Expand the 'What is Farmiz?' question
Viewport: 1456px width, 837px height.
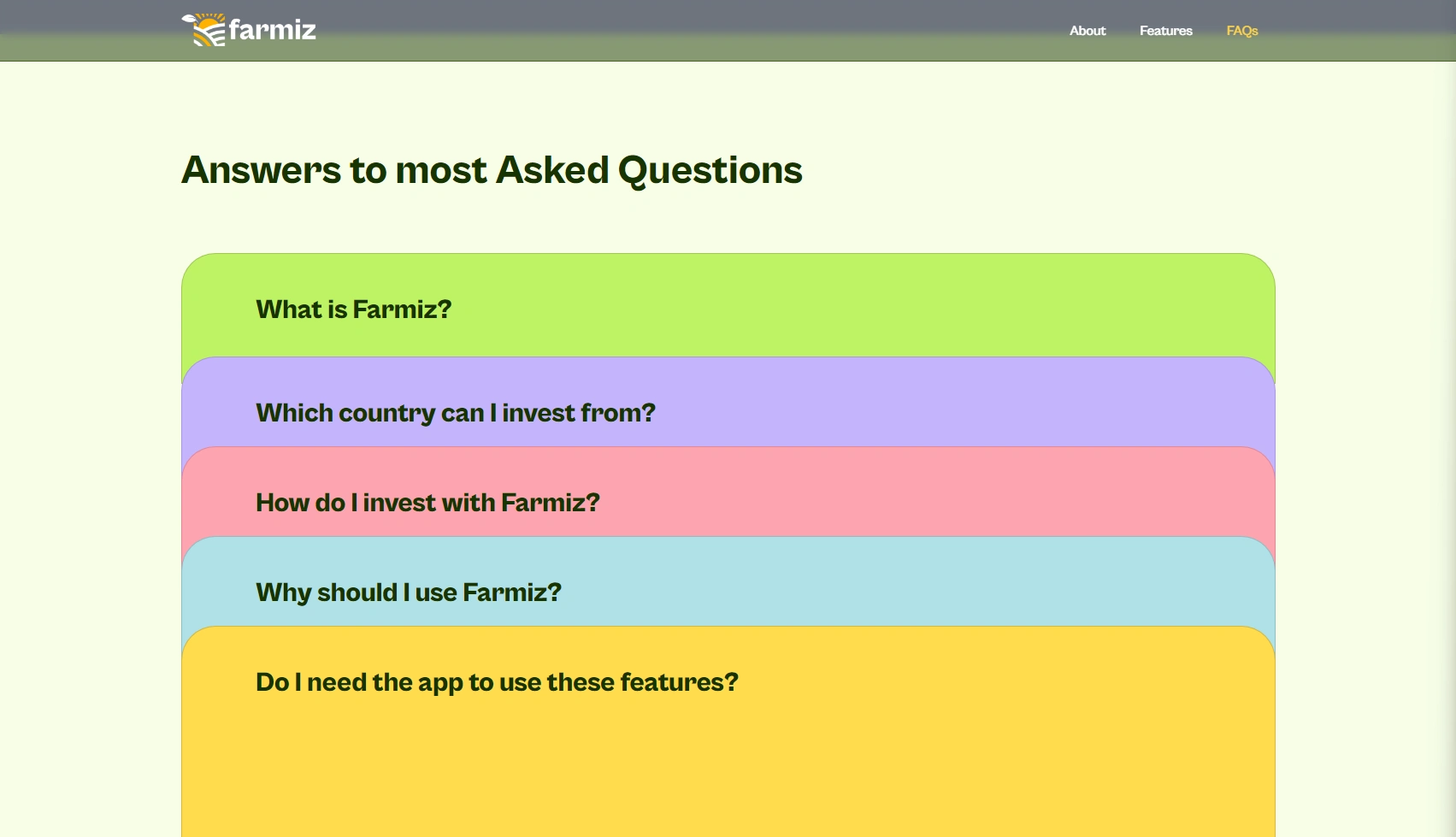pos(728,306)
